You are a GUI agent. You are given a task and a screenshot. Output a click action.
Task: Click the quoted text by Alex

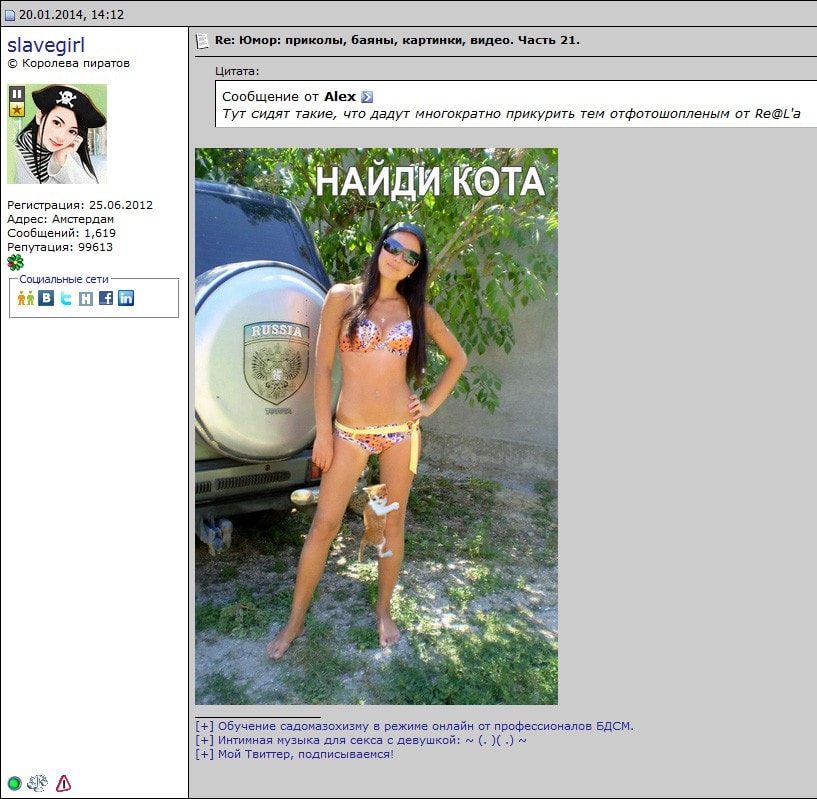point(511,114)
